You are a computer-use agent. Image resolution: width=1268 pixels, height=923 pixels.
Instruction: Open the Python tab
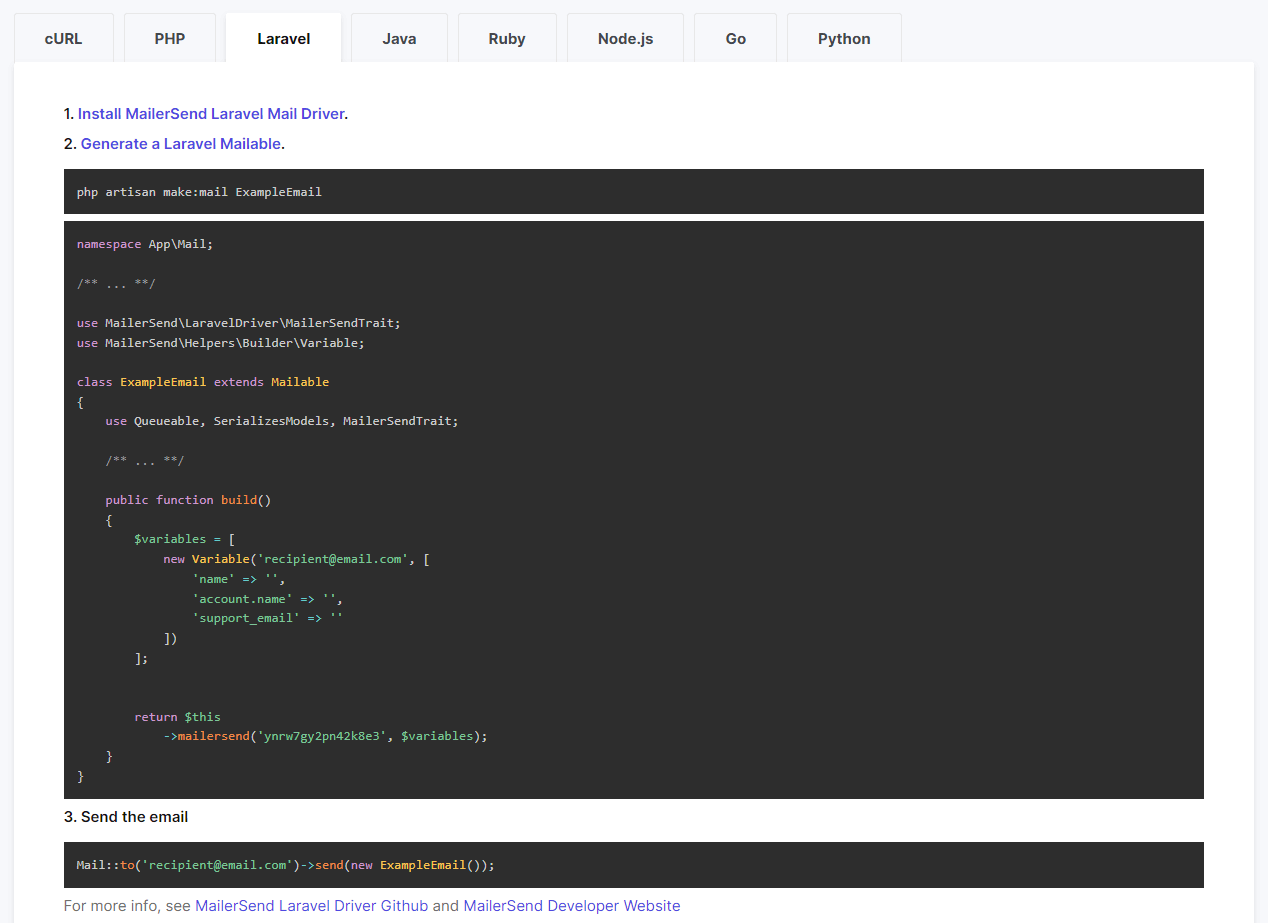click(x=844, y=39)
